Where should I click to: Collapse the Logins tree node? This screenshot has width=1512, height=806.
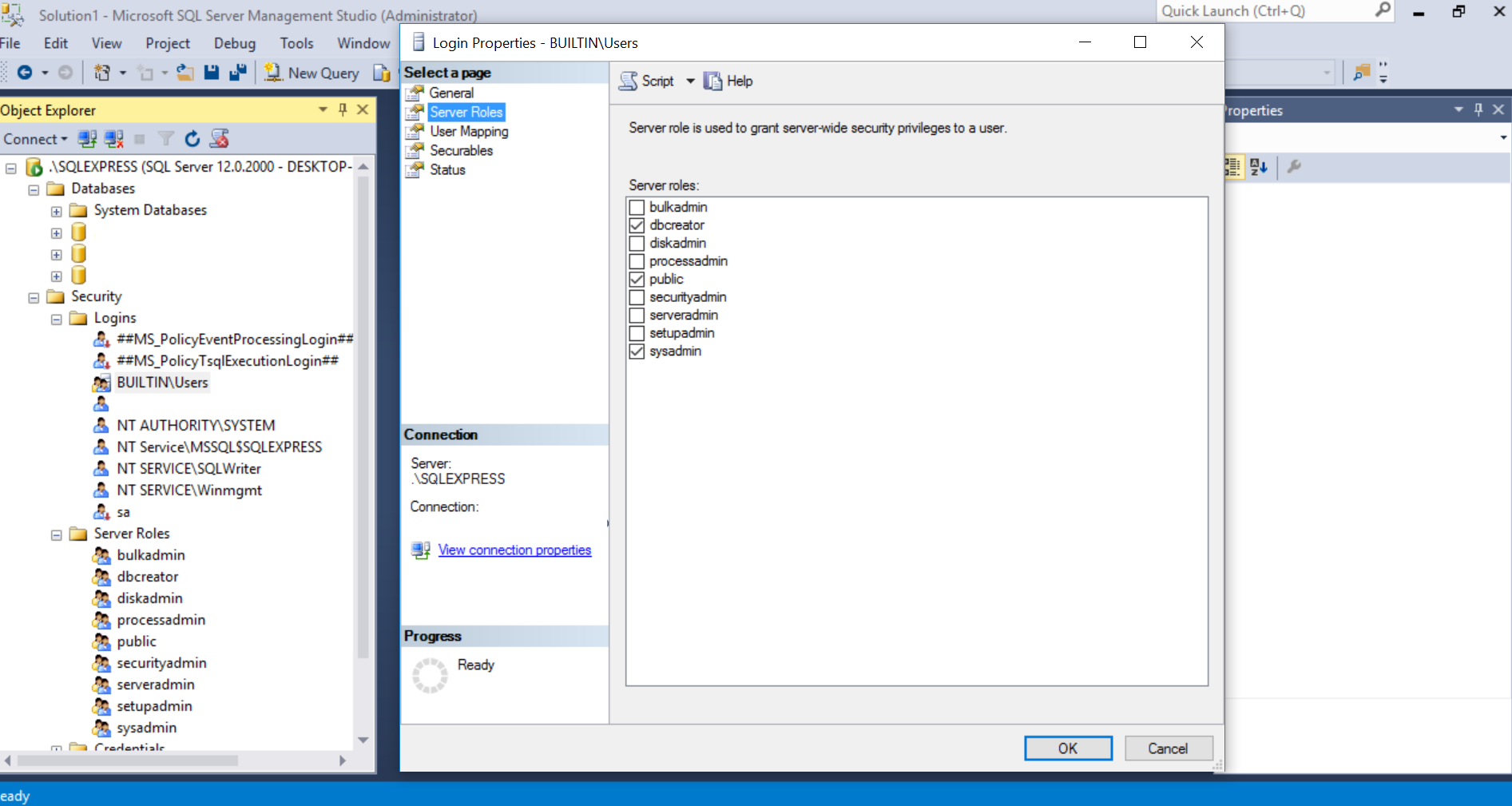pyautogui.click(x=56, y=318)
